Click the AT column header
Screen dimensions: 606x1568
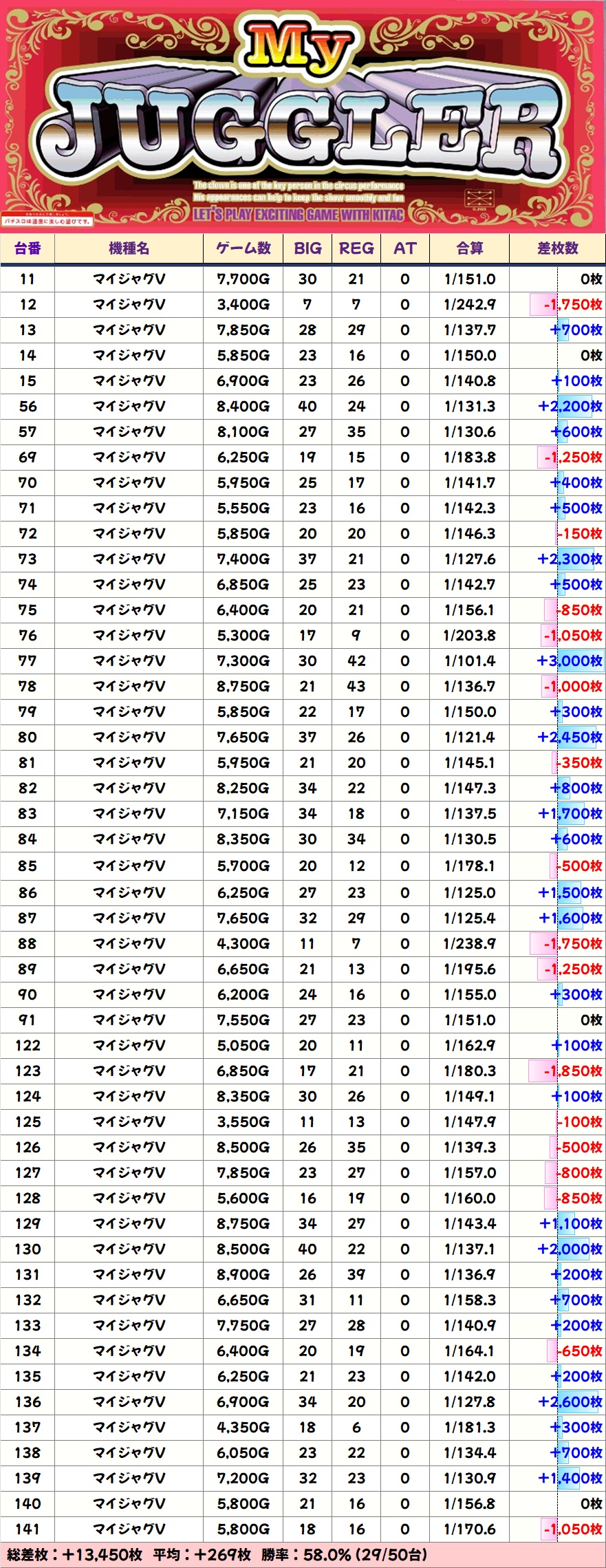(404, 248)
